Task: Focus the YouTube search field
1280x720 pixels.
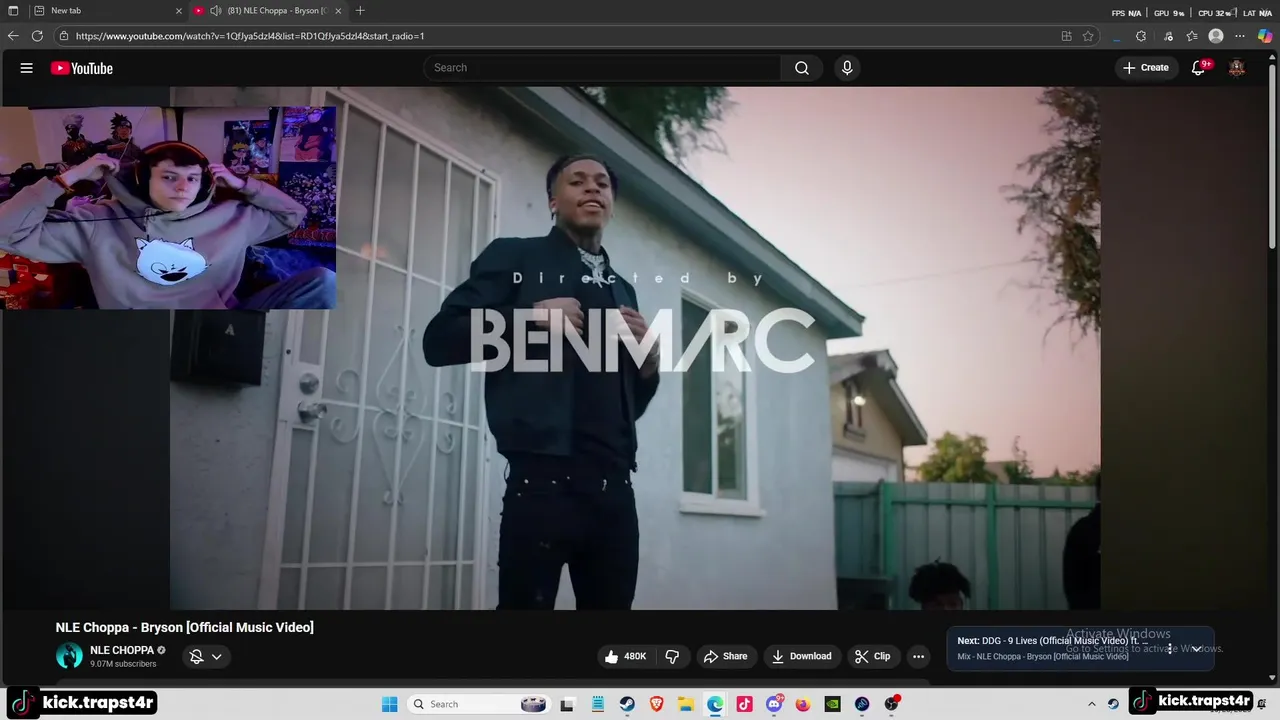Action: point(605,68)
